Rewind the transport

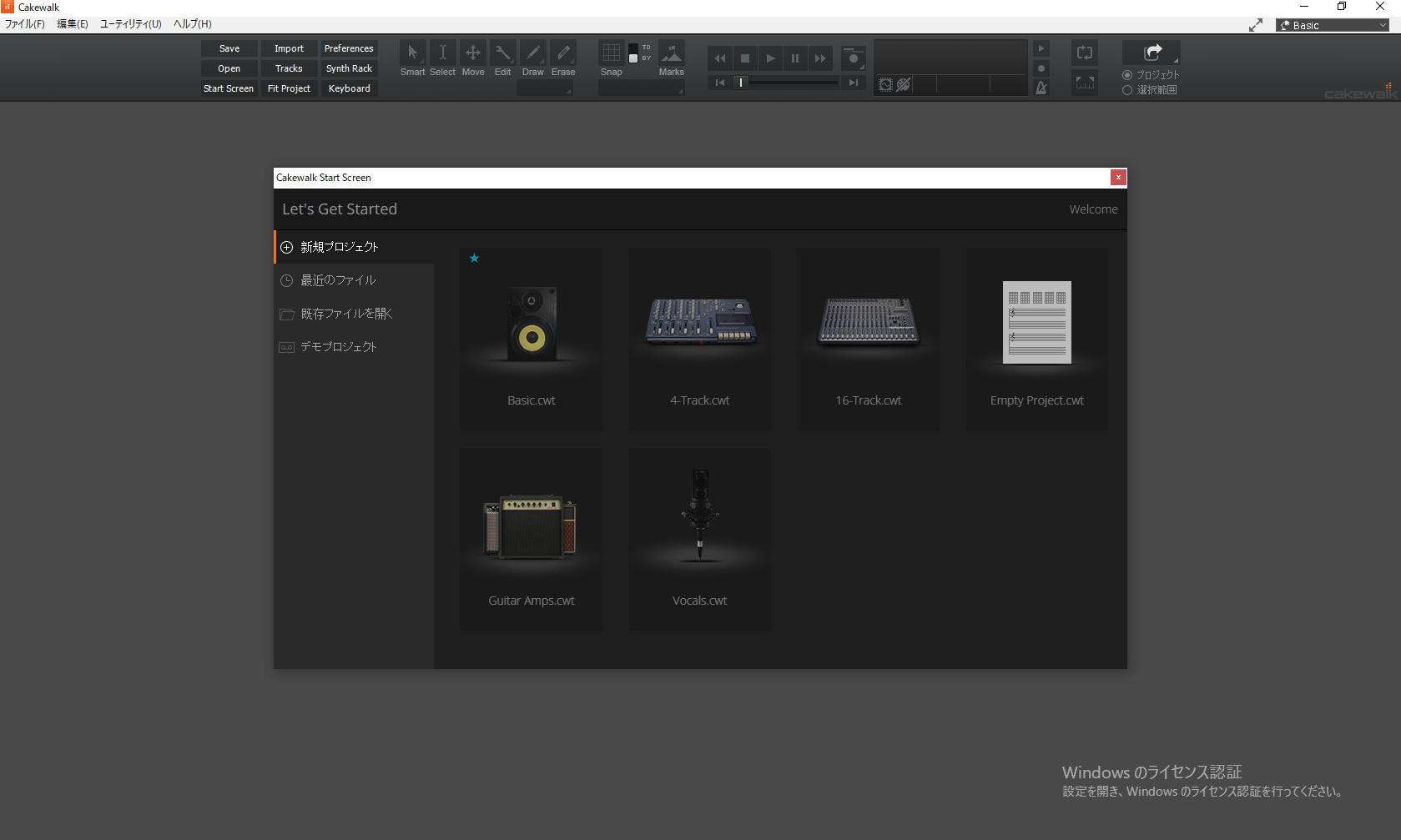click(x=719, y=58)
